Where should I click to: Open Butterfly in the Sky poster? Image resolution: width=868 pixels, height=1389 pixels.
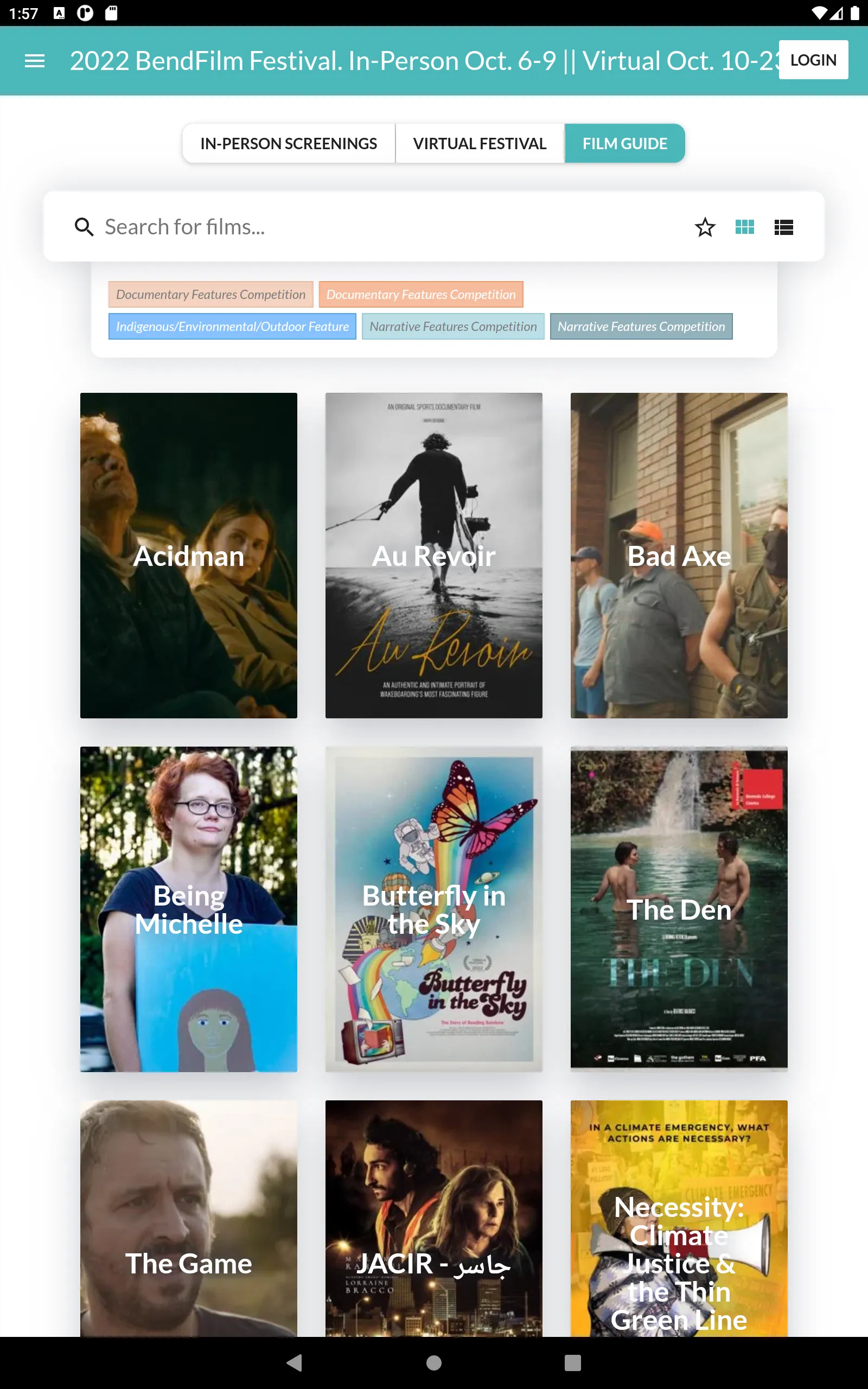434,909
